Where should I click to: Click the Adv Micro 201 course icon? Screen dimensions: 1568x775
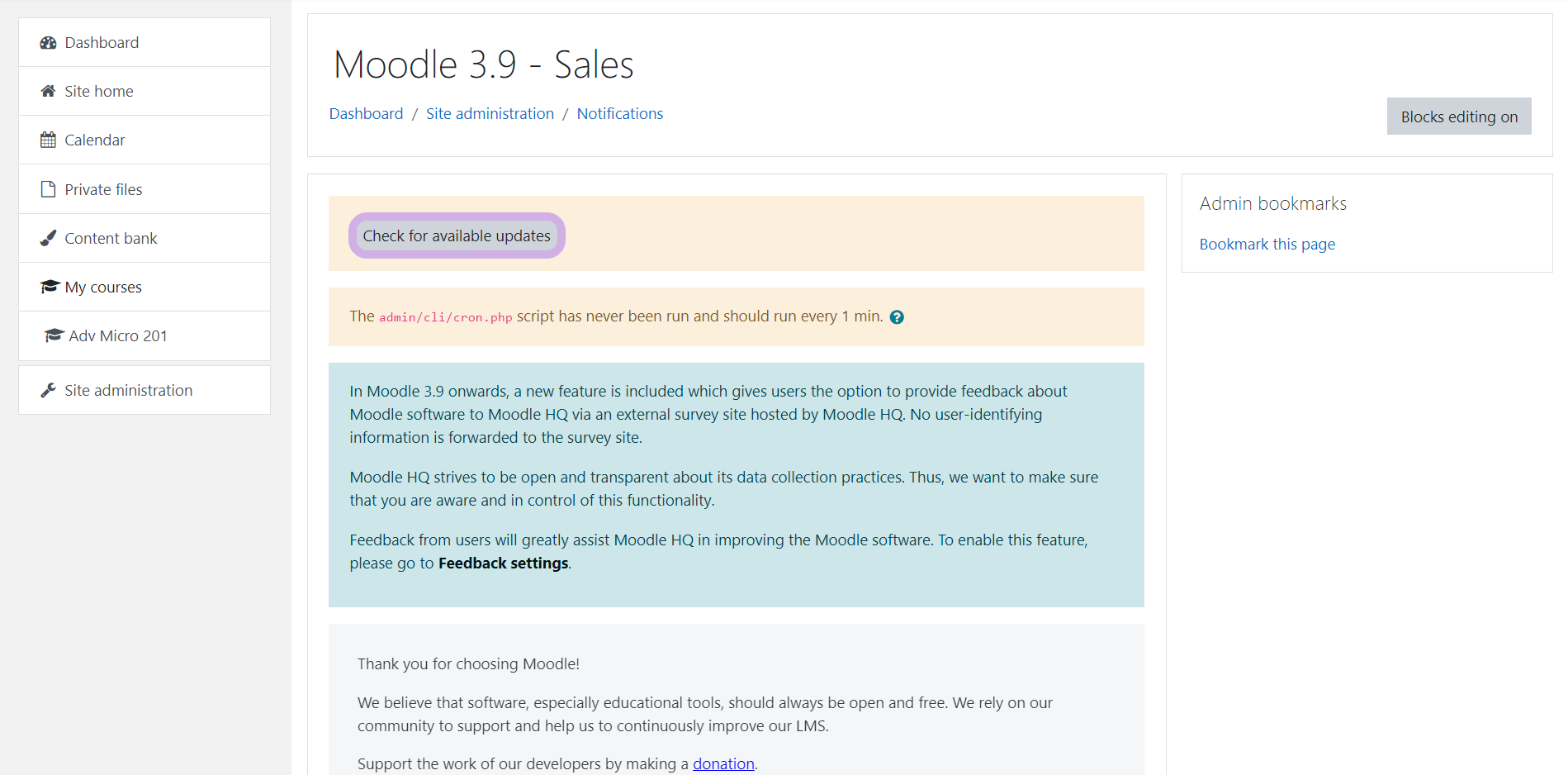54,335
